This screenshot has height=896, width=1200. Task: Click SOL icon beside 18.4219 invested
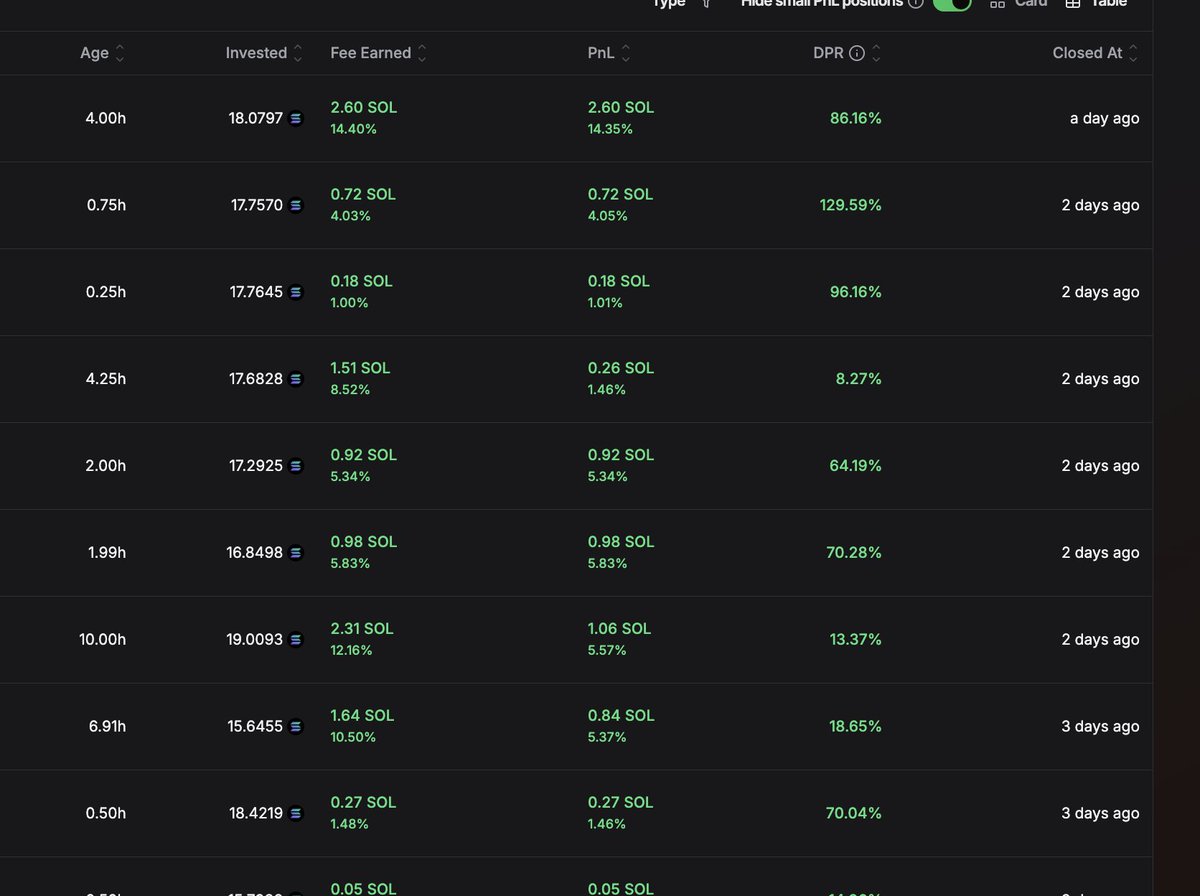click(295, 814)
